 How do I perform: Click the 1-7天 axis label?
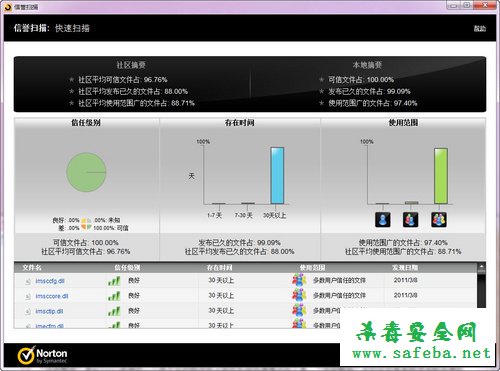[x=214, y=216]
